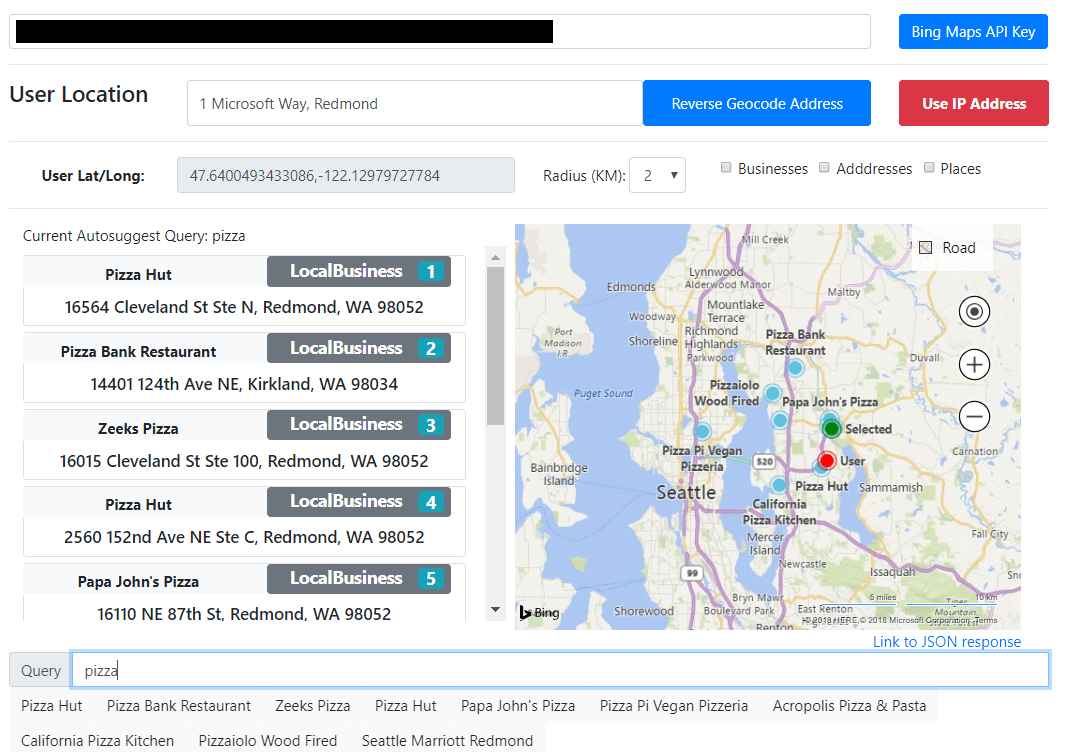Open the Radius (KM) dropdown
This screenshot has height=752, width=1066.
(x=657, y=175)
